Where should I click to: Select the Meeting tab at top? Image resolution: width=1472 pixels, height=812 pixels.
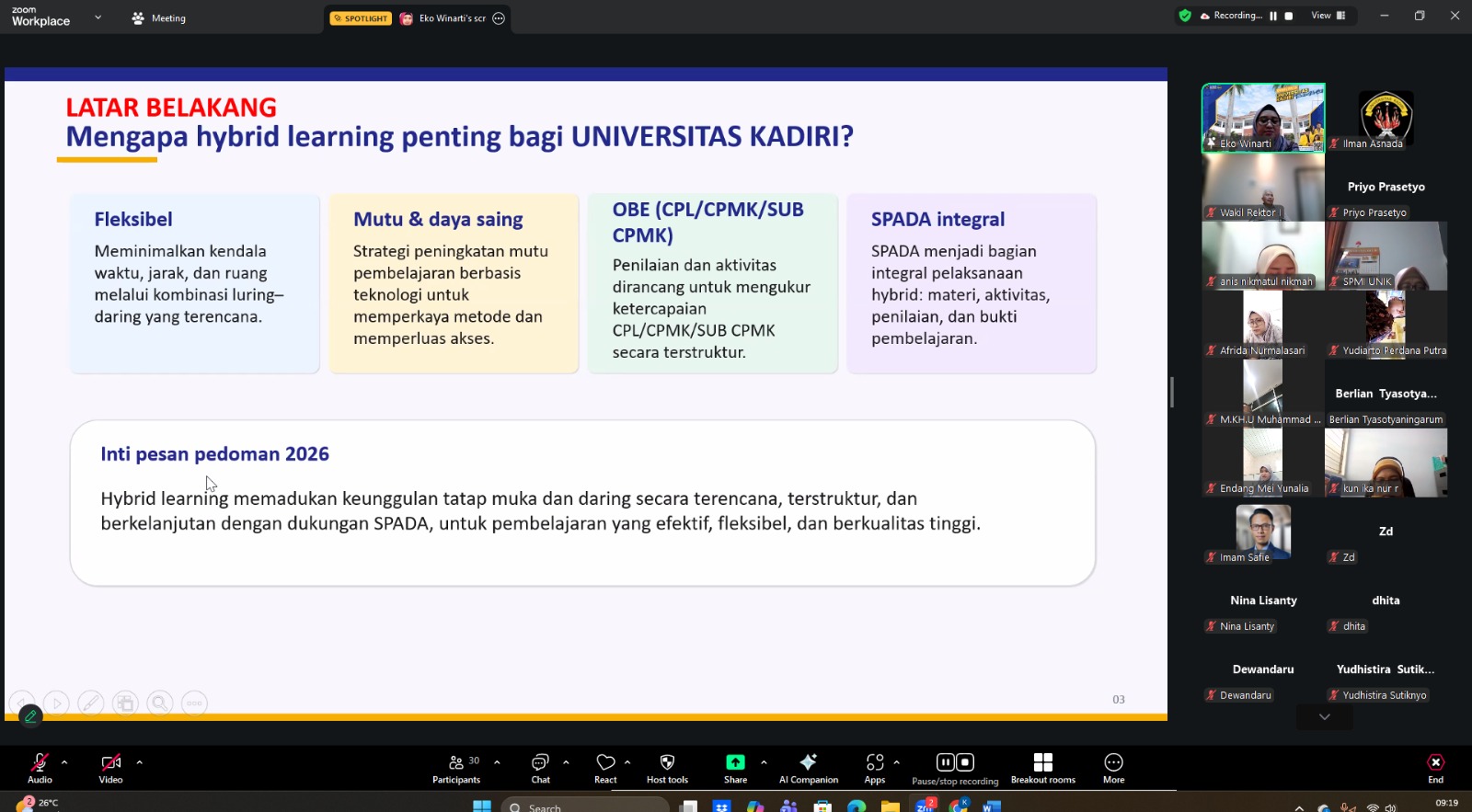(159, 18)
